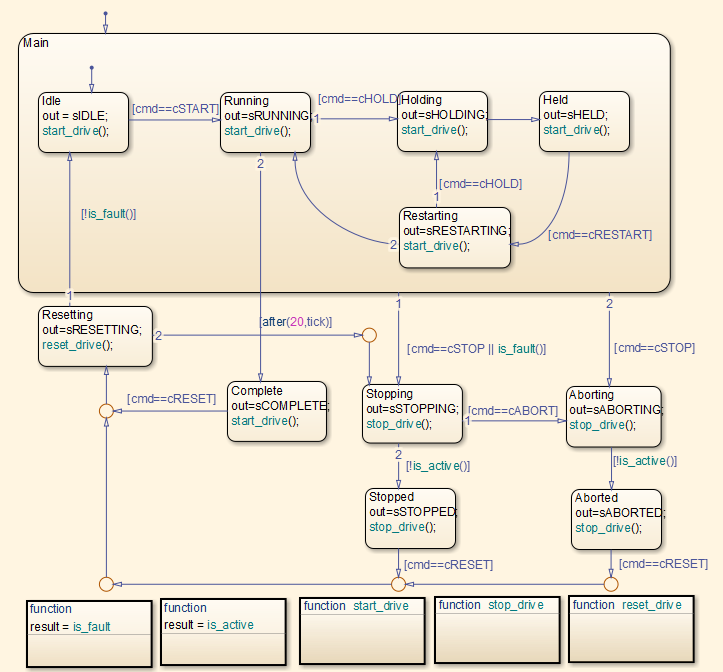Click the [cmd==cSTOP || is_fault()] condition label
Screen dimensions: 723x672
pyautogui.click(x=476, y=349)
